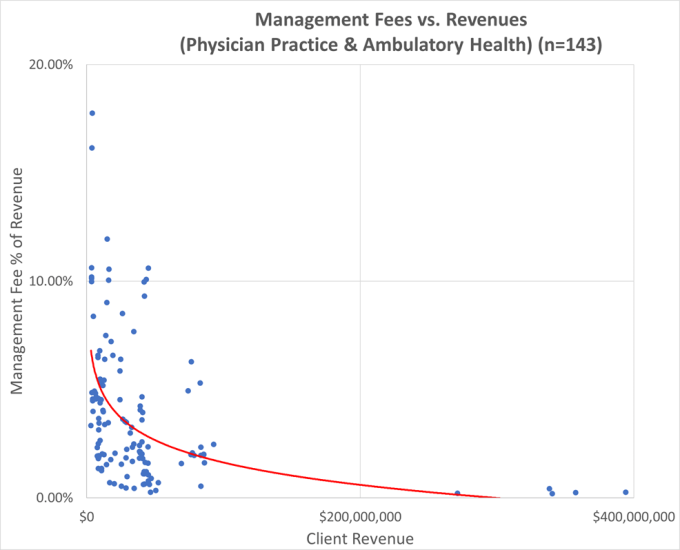Select the data point near $92M at 2.4%

click(x=213, y=444)
